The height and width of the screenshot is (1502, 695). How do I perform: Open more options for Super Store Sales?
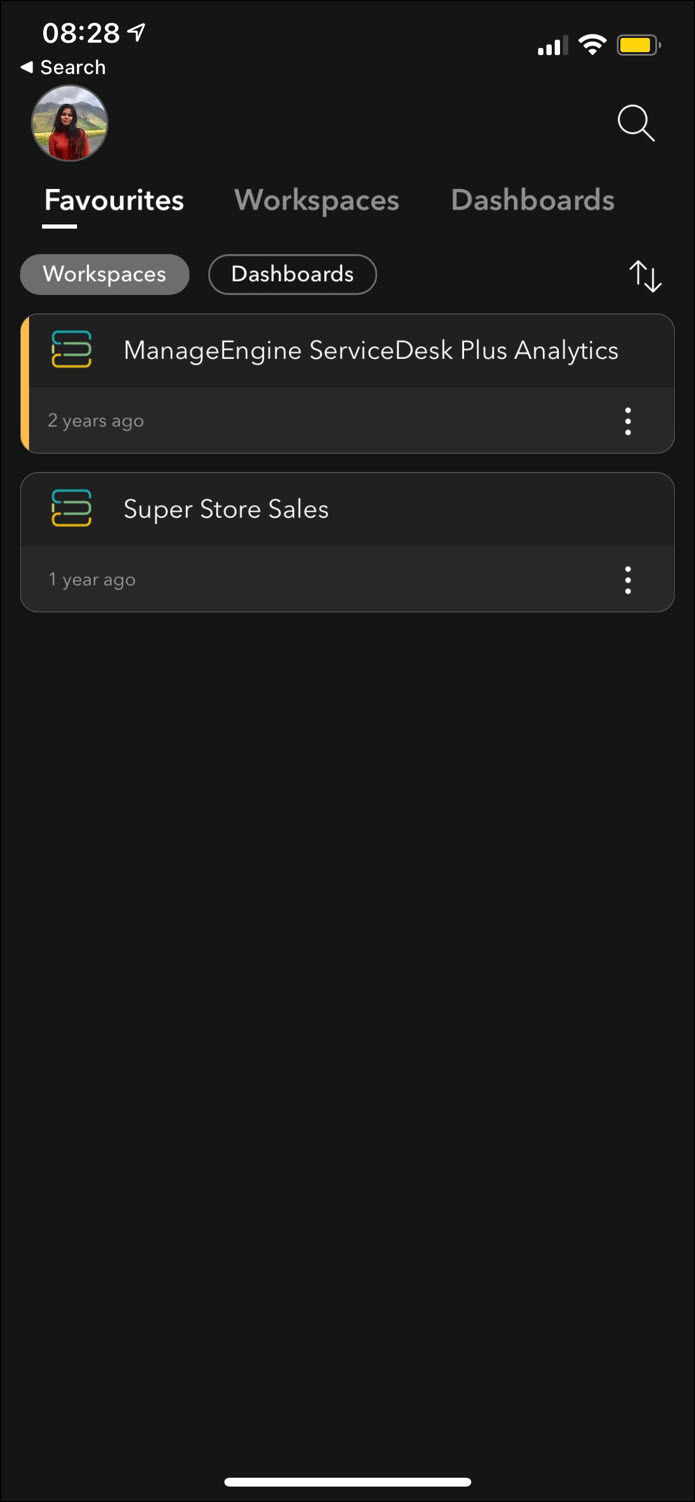[628, 580]
